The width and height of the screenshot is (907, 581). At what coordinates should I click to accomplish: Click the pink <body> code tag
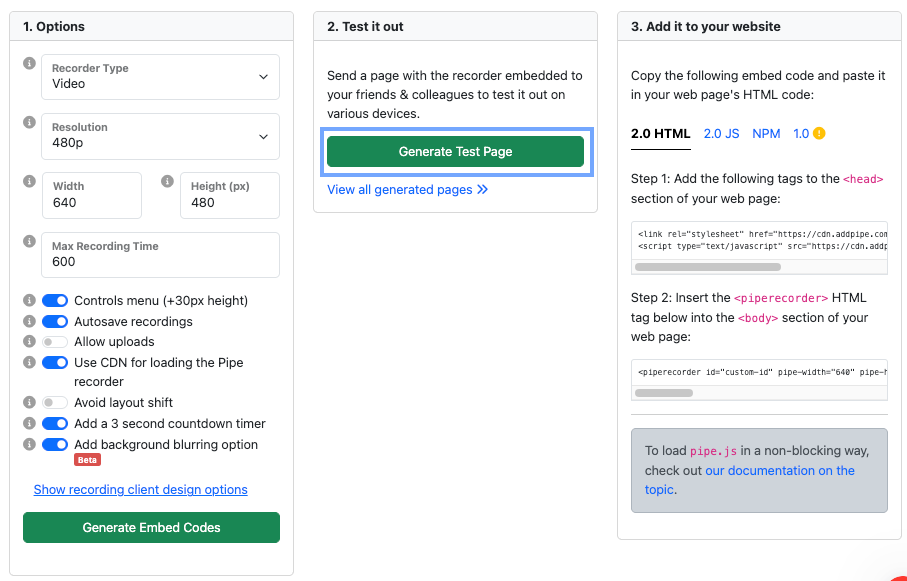tap(758, 318)
